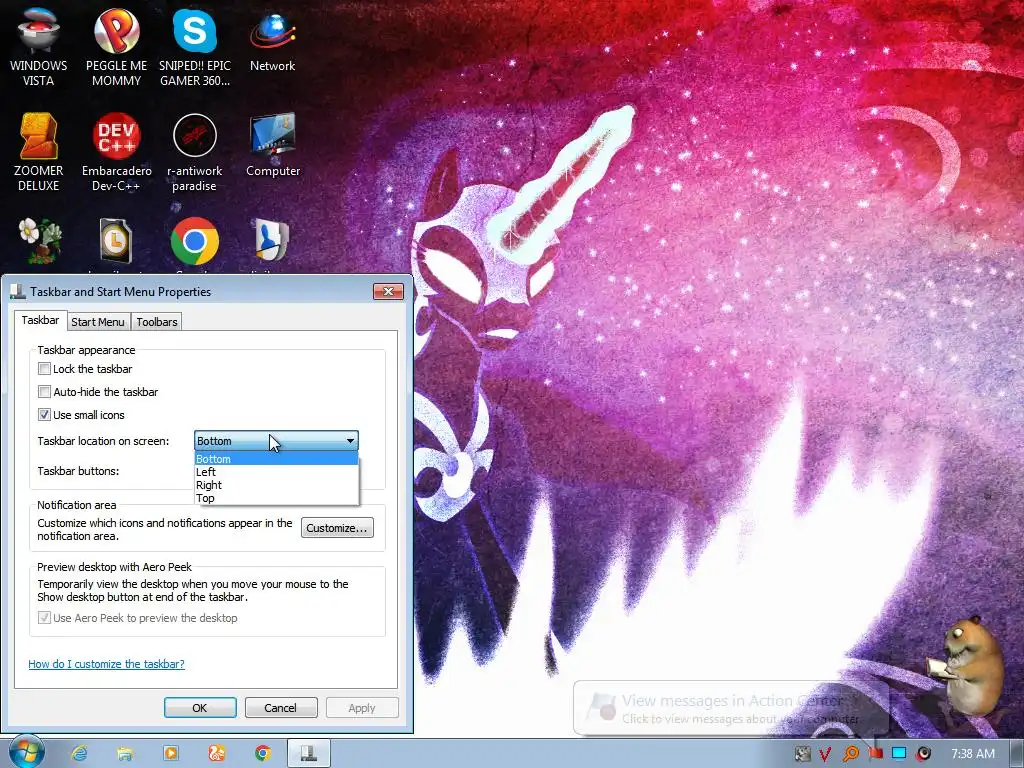Click the orange magnifier tray icon
This screenshot has height=768, width=1024.
pos(850,754)
